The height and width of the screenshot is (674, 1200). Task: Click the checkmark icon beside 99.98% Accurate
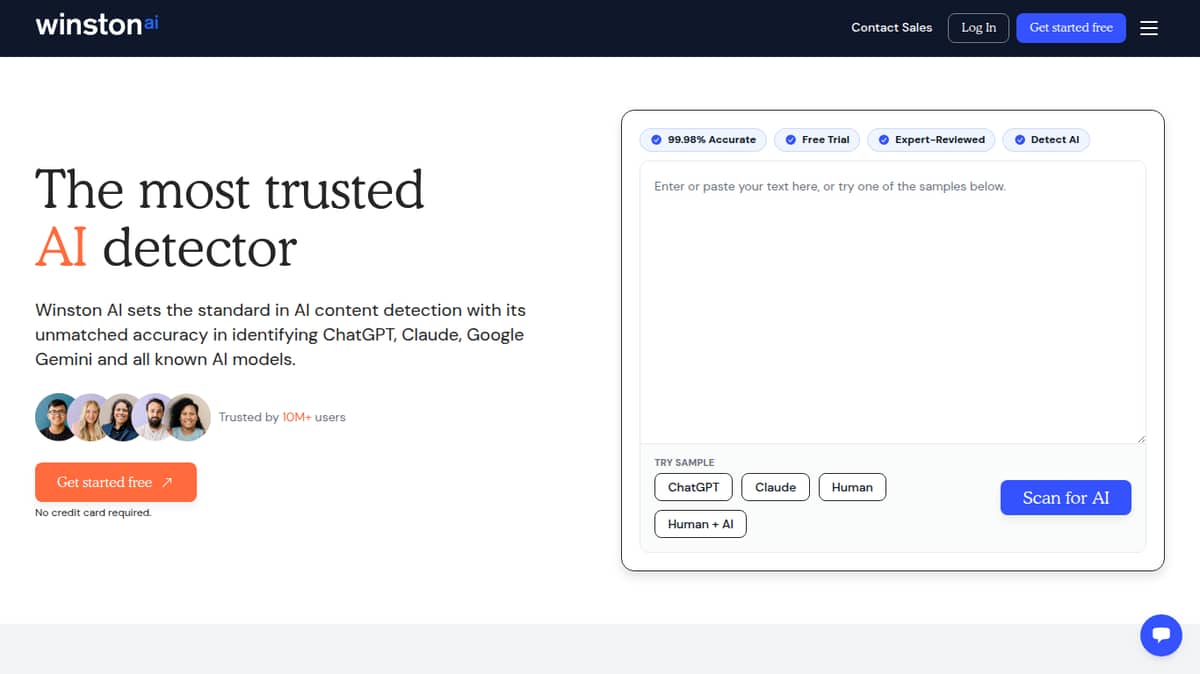[x=656, y=140]
